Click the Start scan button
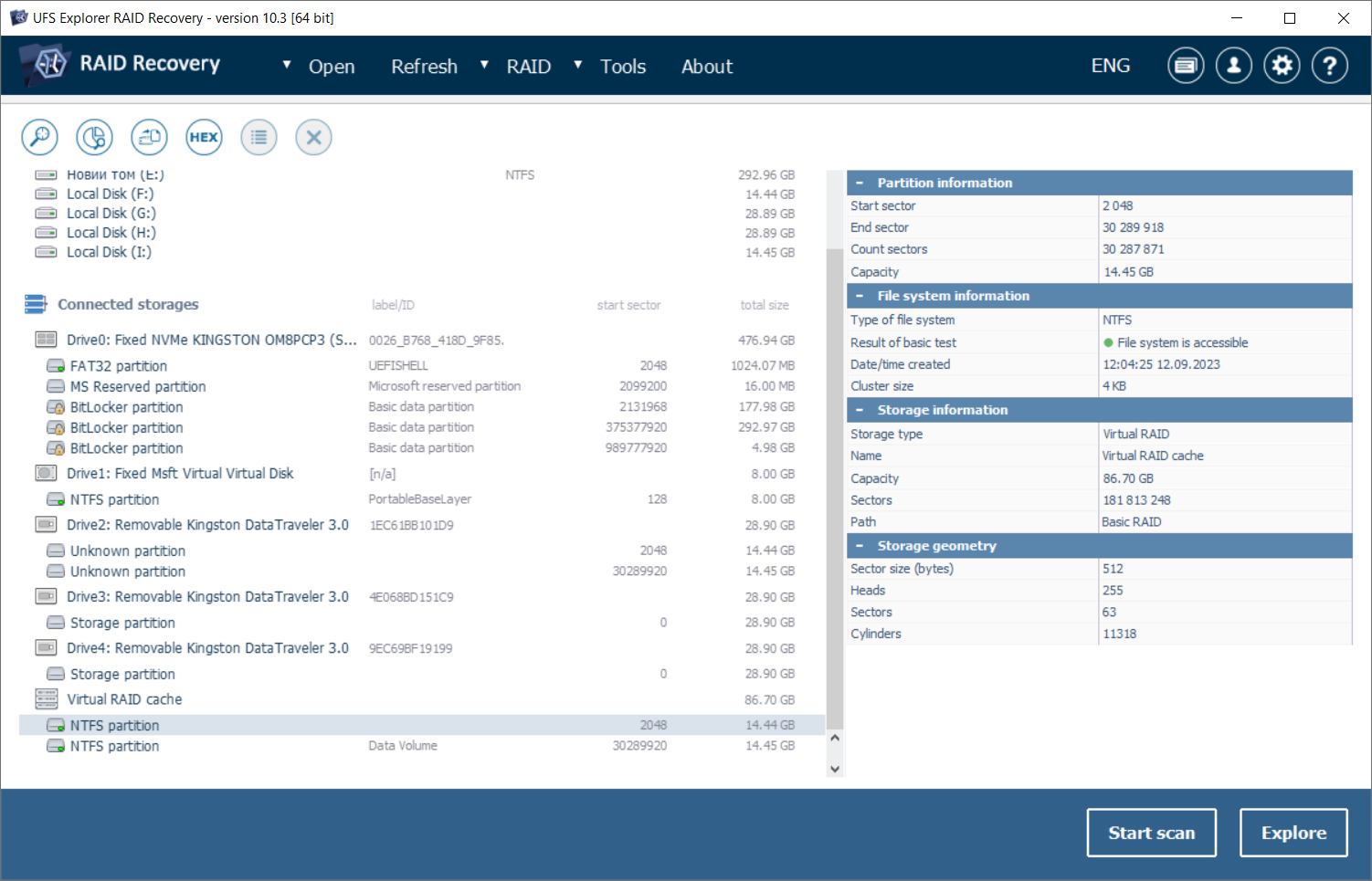 coord(1151,833)
